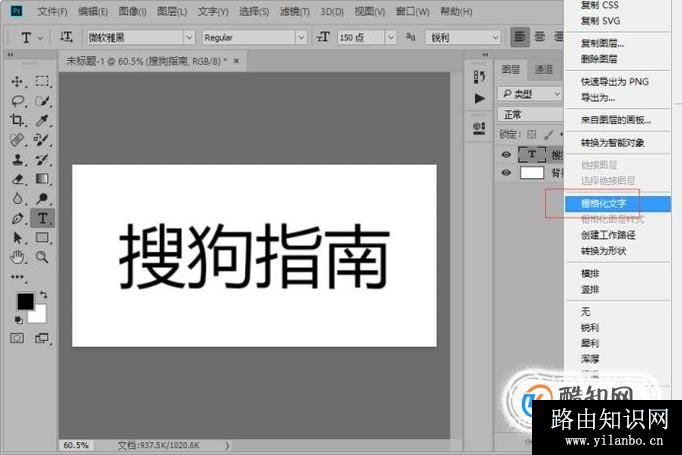Select the text layer thumbnail T

tap(532, 154)
